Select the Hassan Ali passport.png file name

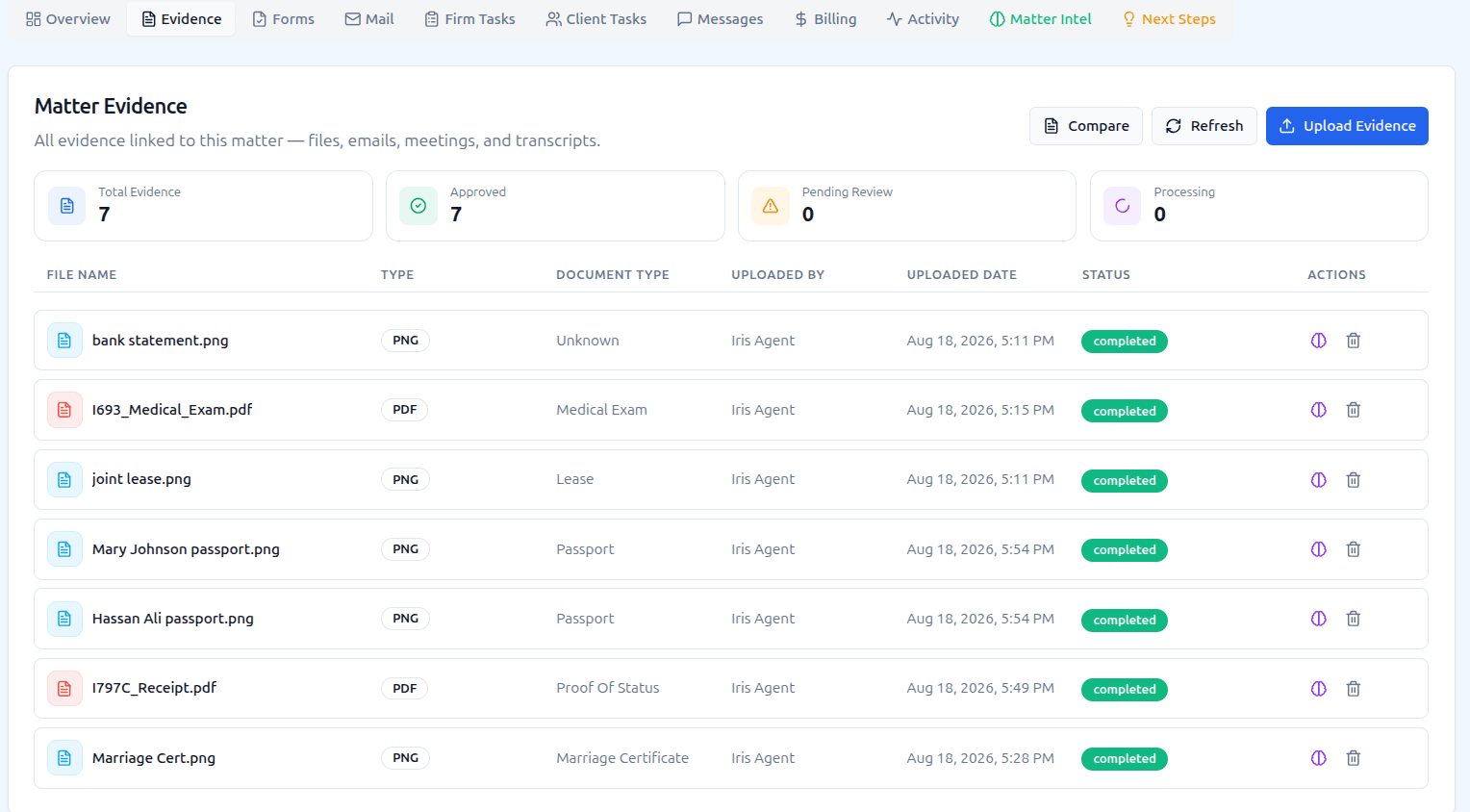[x=173, y=619]
